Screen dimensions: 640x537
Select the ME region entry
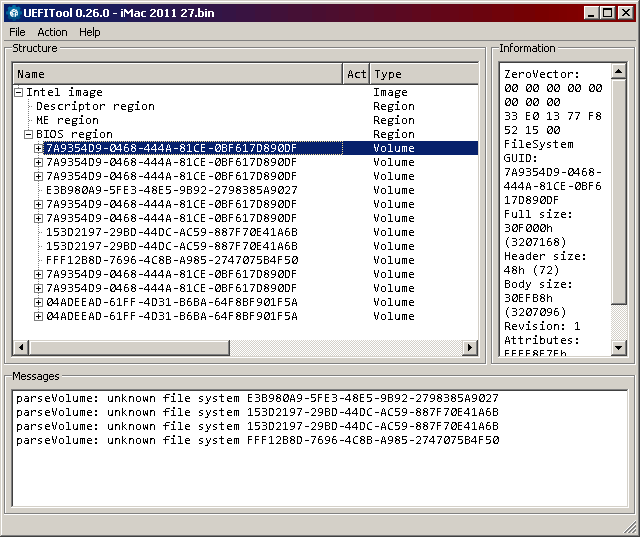[x=67, y=120]
